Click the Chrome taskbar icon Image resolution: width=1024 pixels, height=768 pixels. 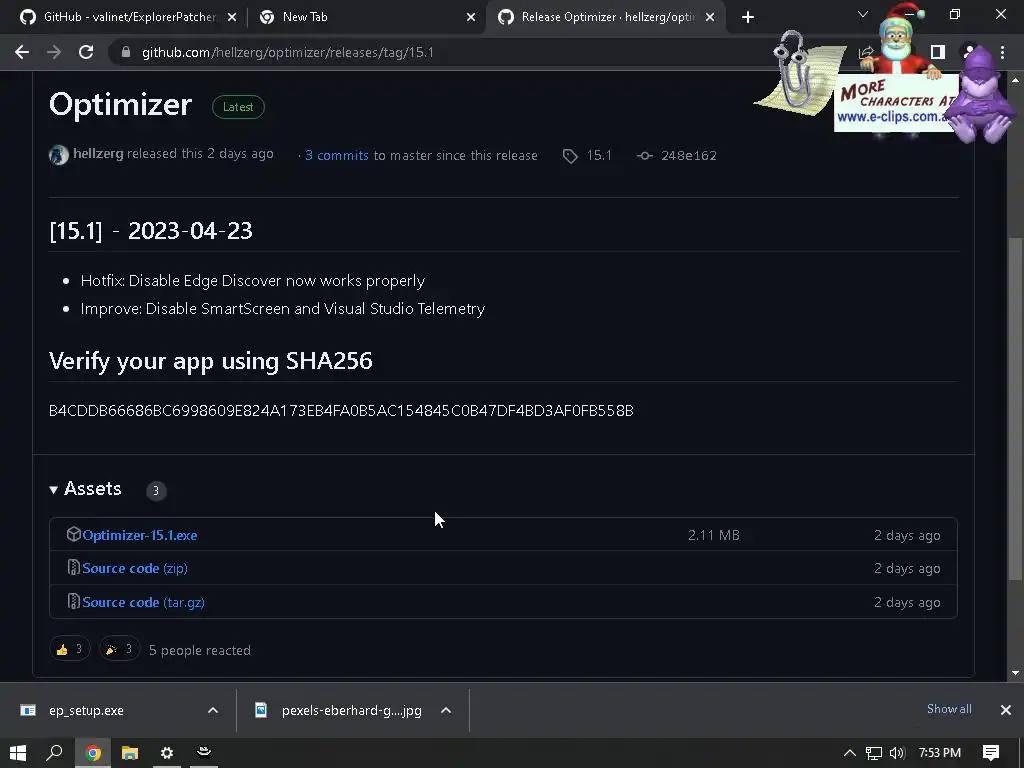click(93, 753)
